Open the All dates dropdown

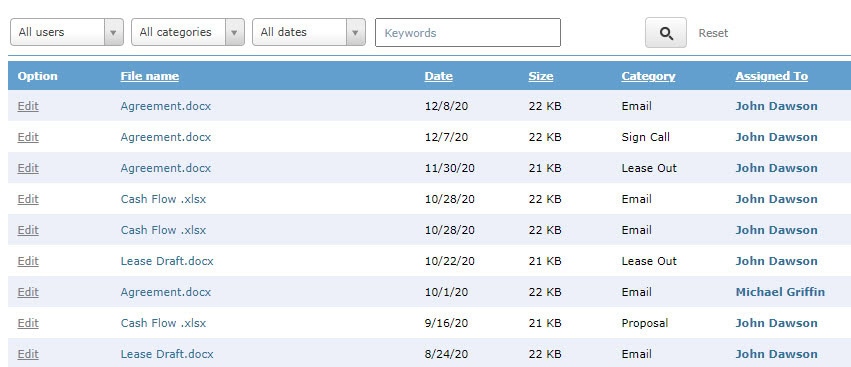click(309, 32)
